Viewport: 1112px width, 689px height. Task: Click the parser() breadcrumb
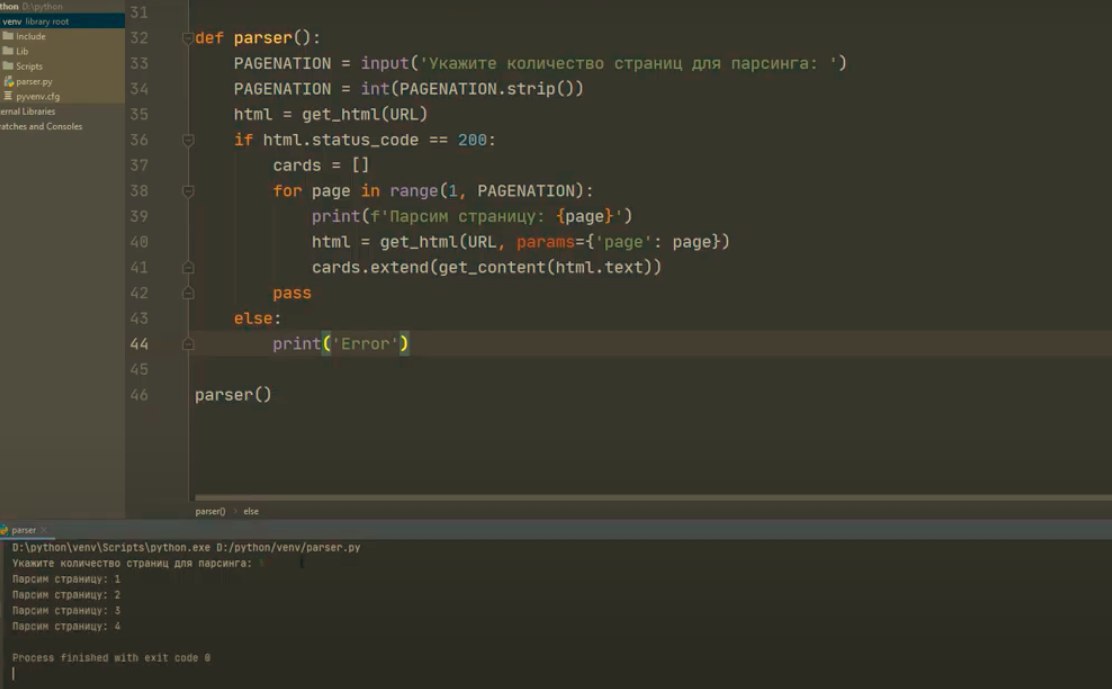click(x=210, y=511)
